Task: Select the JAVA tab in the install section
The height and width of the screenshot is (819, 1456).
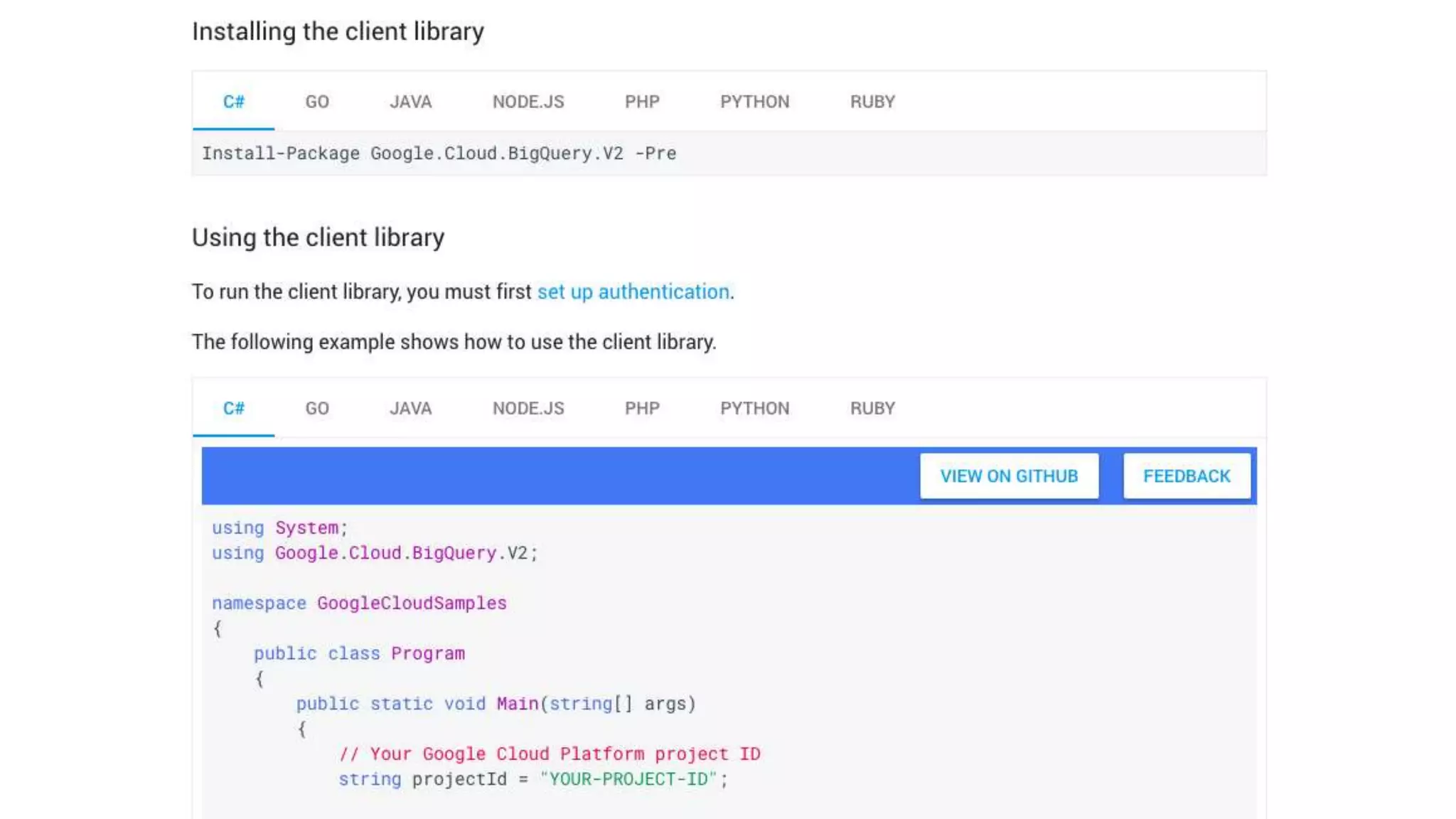Action: point(410,102)
